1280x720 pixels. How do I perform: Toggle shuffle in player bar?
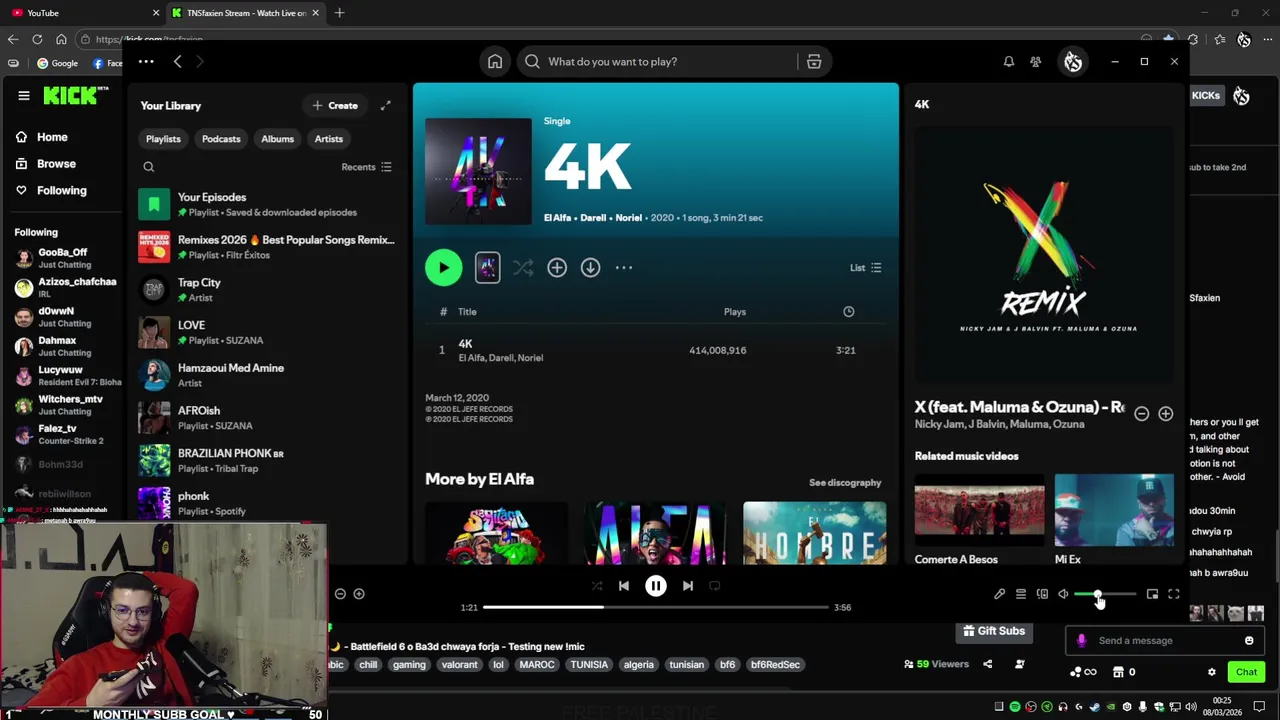(x=597, y=586)
